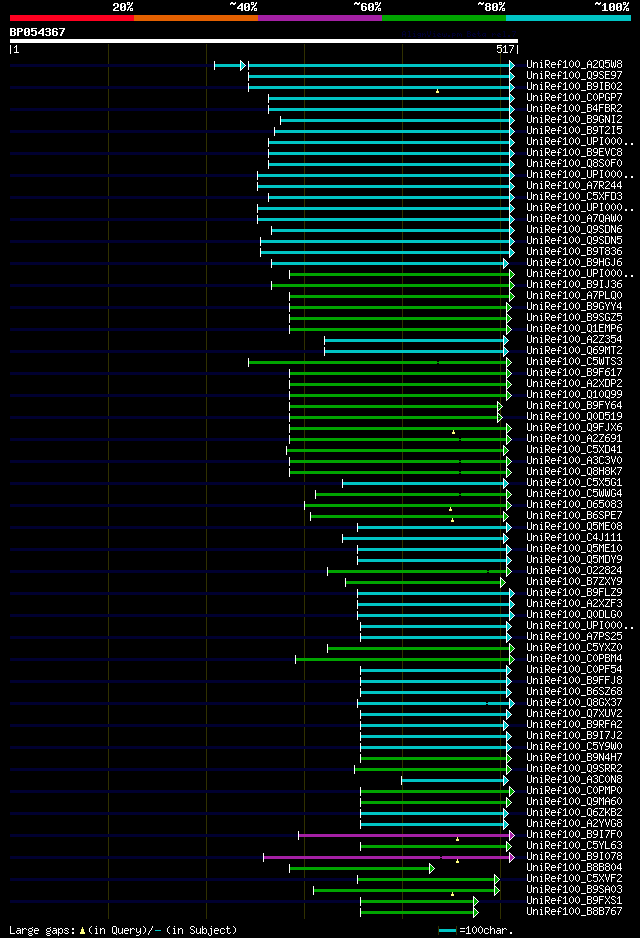
Task: Select the UniRef100_B8B767 label
Action: tap(574, 911)
